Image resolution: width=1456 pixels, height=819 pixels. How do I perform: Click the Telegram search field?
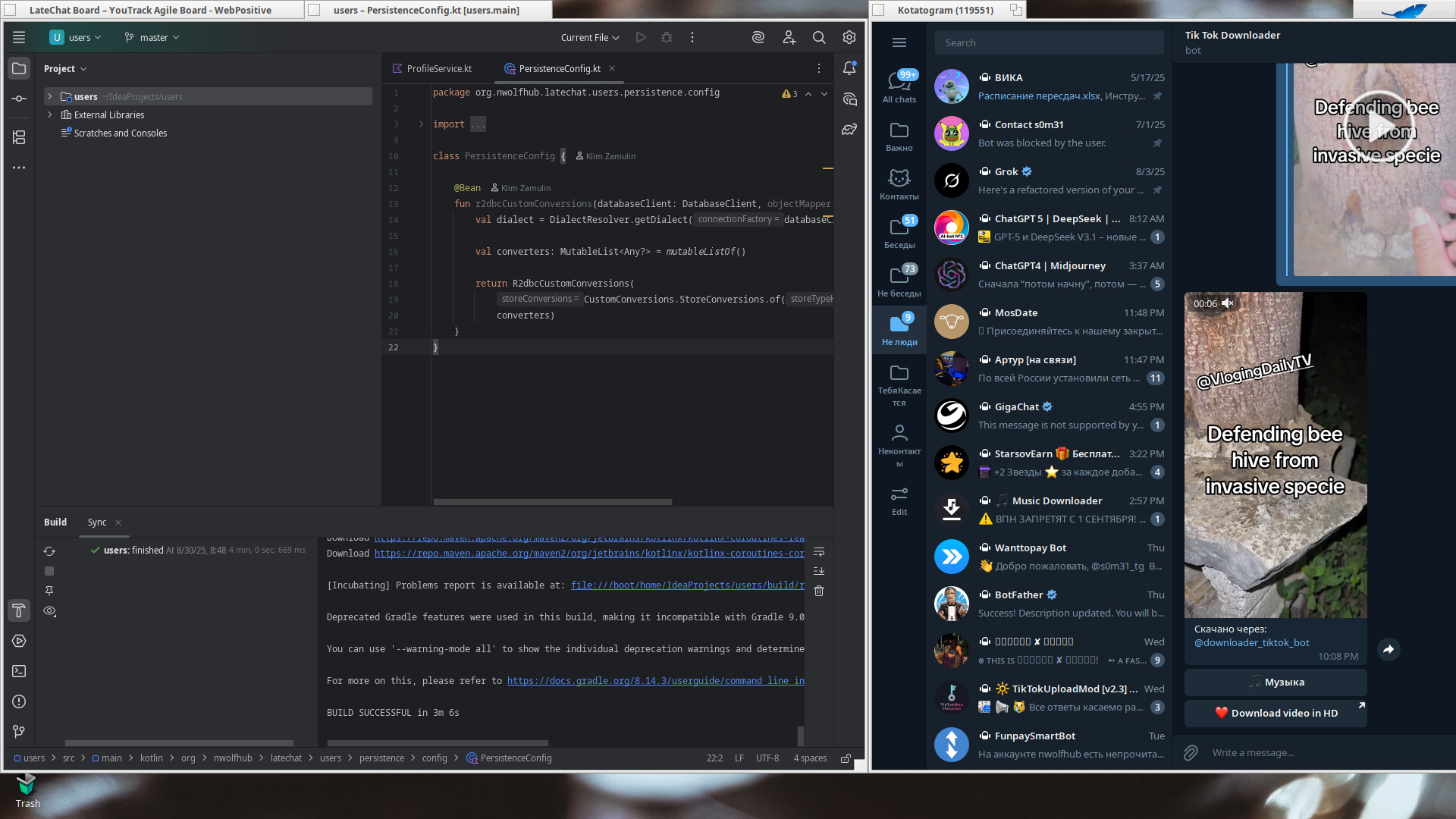pyautogui.click(x=1049, y=42)
